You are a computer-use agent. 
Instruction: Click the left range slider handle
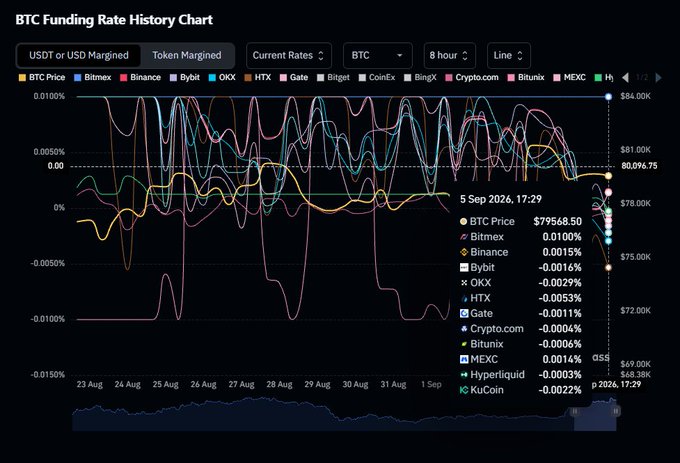(574, 411)
